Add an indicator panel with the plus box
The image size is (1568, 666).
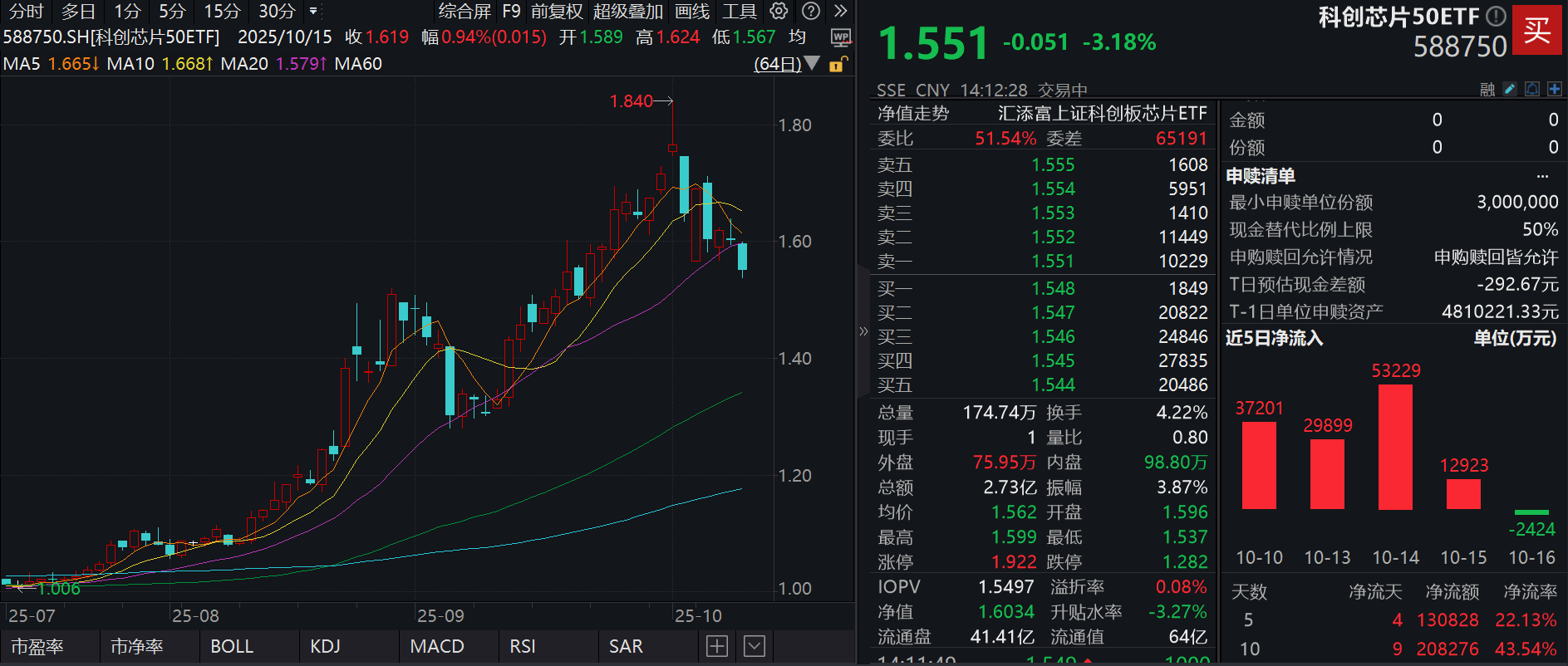(x=717, y=646)
